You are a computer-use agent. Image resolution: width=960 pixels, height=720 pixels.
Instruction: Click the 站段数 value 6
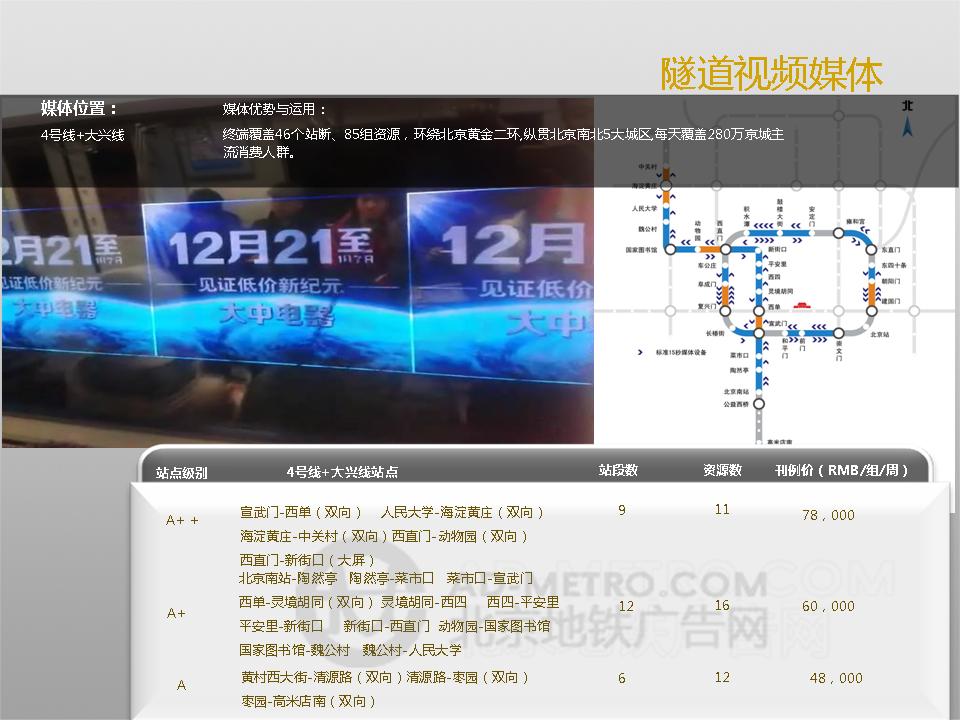[x=622, y=678]
